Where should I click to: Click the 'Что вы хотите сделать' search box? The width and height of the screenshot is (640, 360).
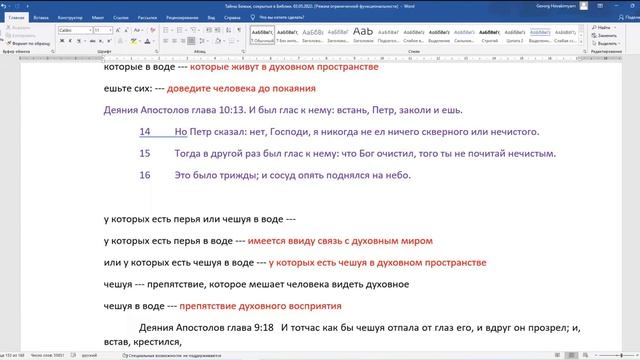tap(278, 18)
